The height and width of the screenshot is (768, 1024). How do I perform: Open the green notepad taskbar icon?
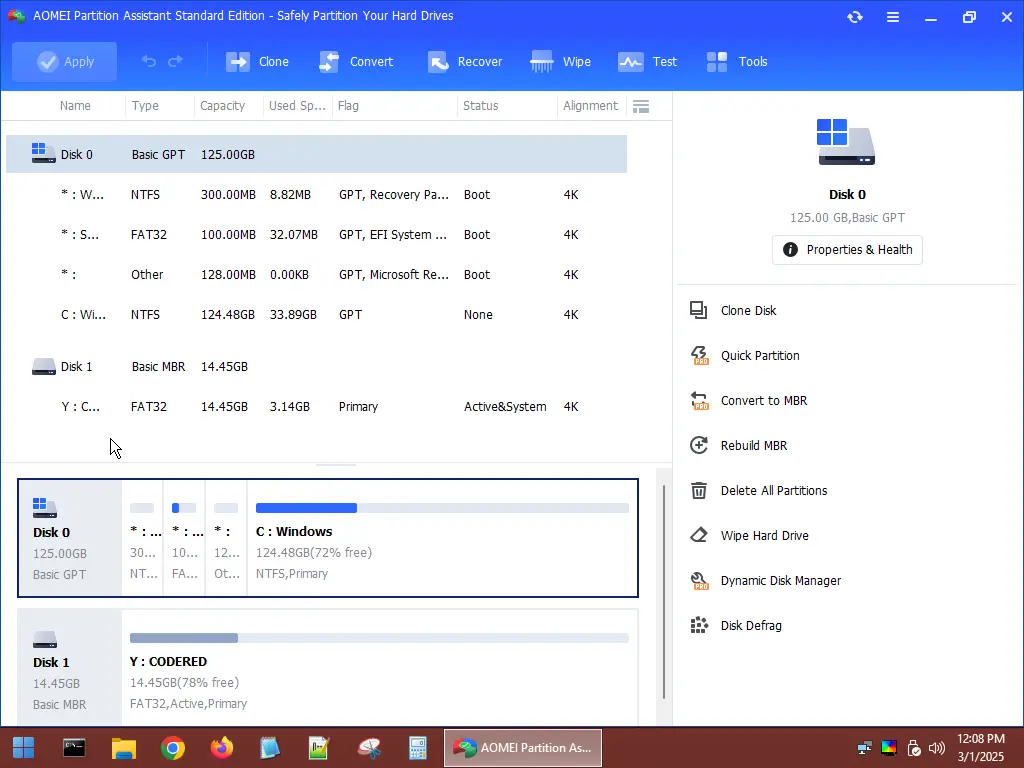tap(319, 748)
